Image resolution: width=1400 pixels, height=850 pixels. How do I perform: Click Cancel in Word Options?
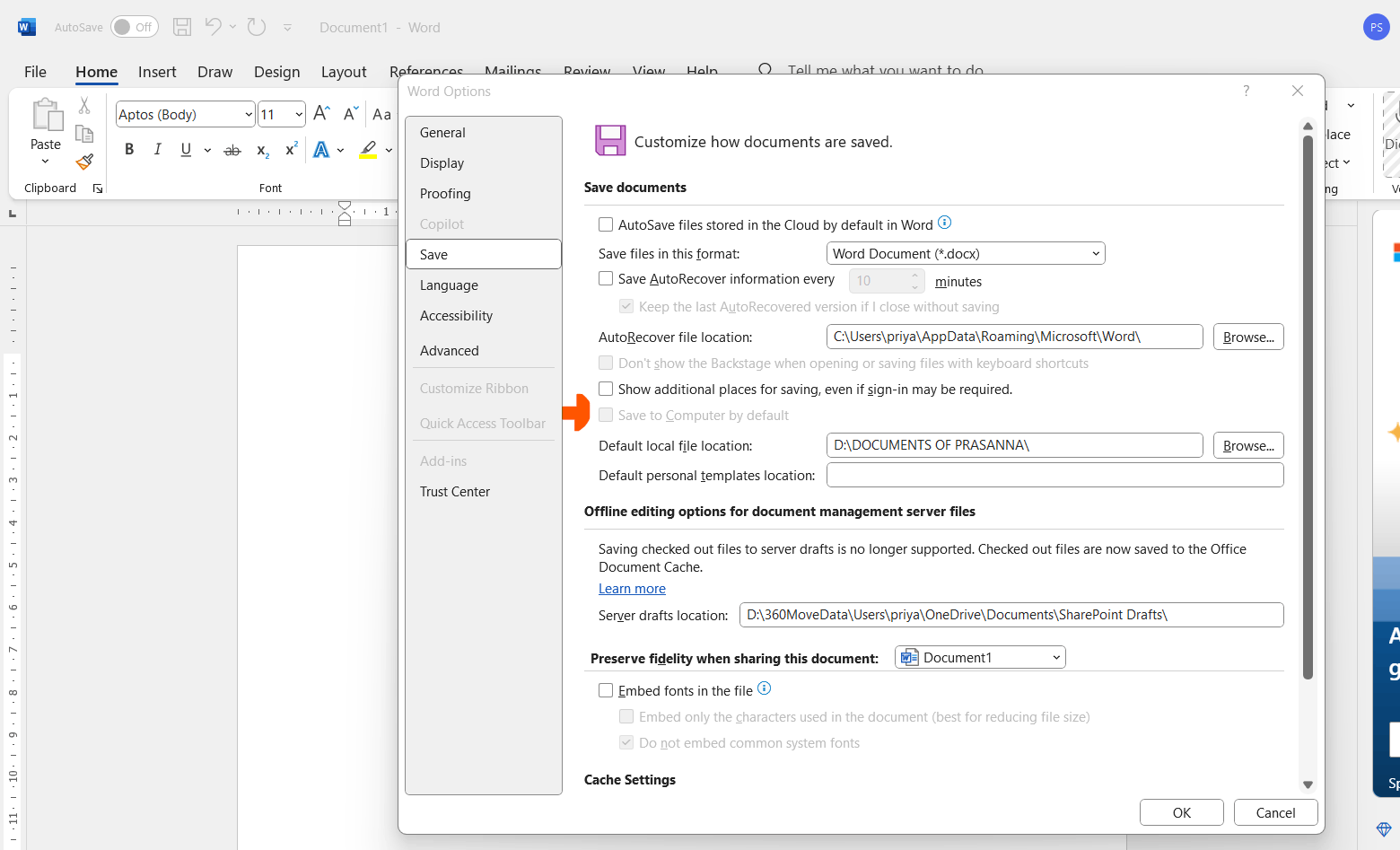point(1275,812)
